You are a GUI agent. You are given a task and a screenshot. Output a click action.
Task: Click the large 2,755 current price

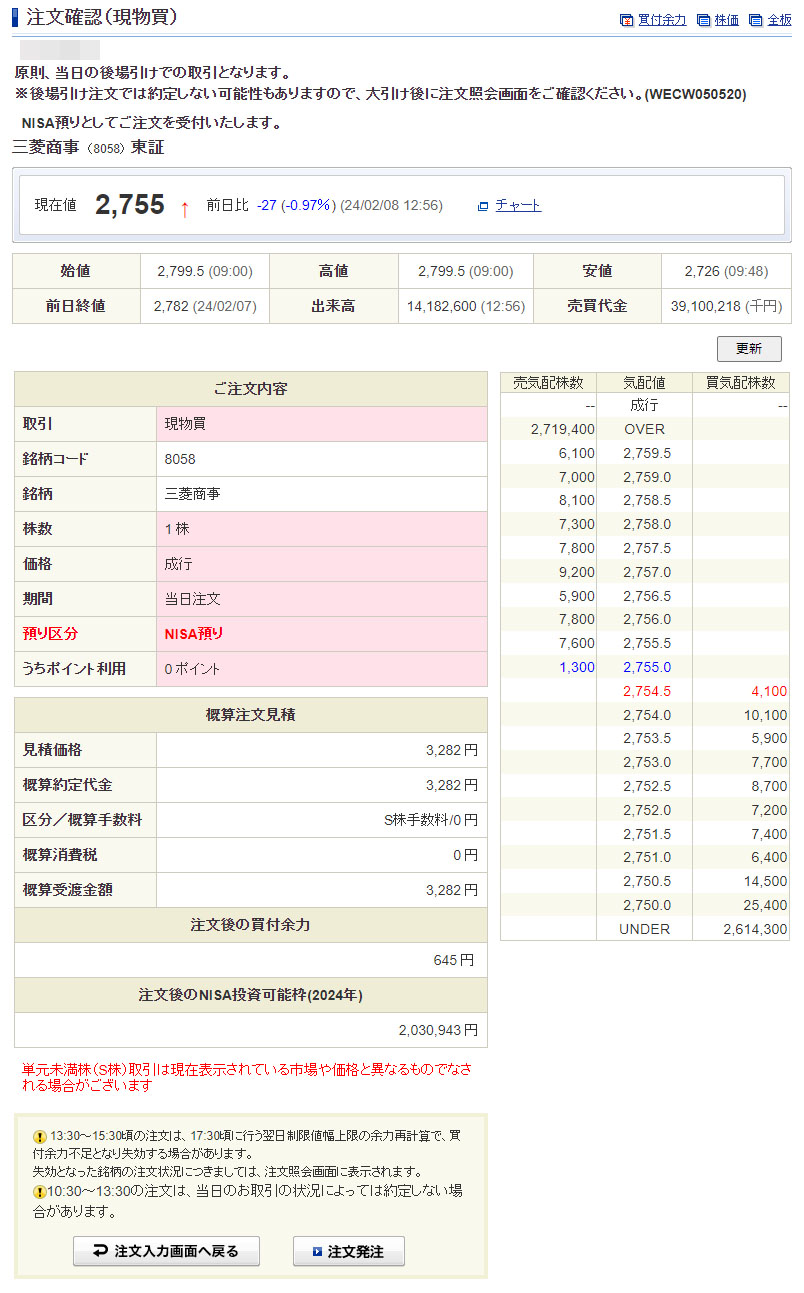point(130,205)
